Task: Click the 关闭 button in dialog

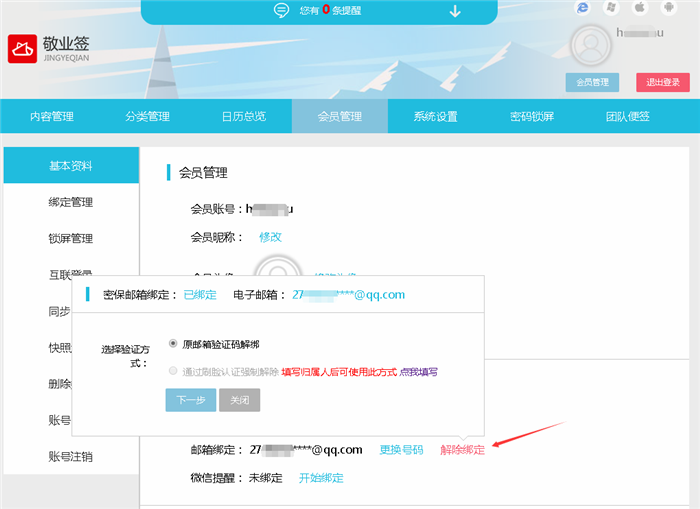Action: coord(239,400)
